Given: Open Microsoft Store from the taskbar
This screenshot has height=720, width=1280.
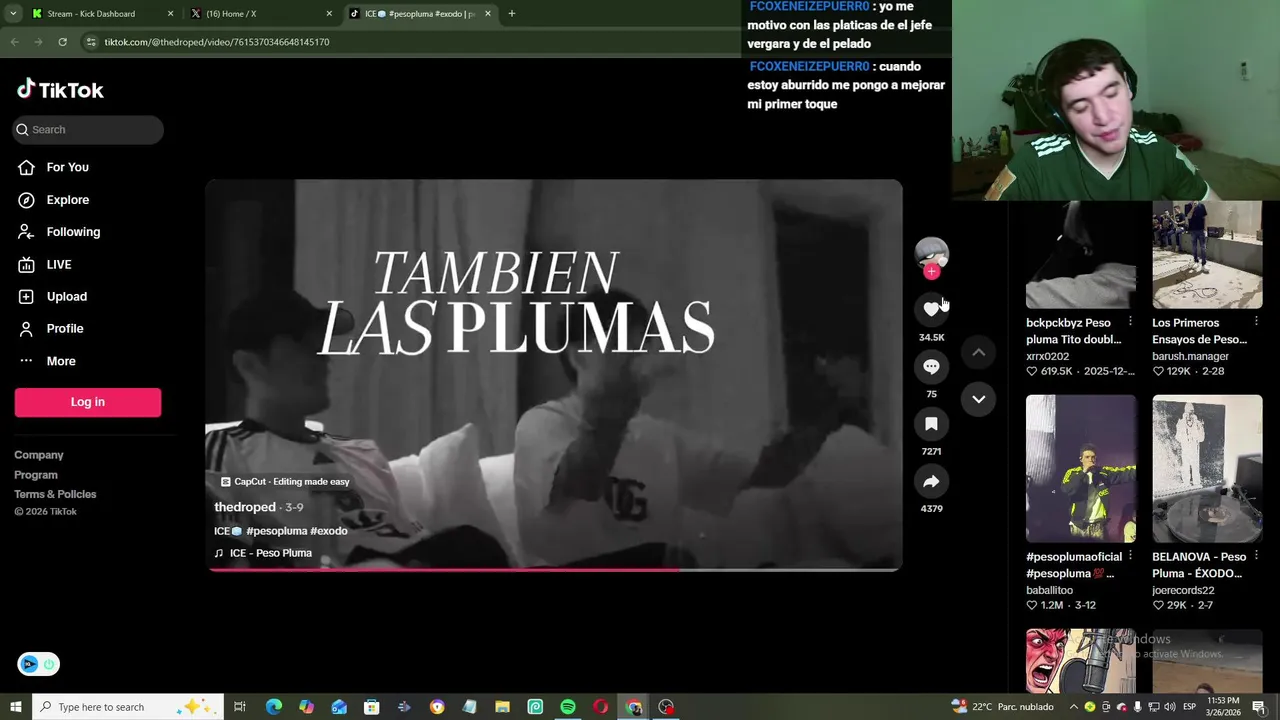Looking at the screenshot, I should click(x=371, y=707).
